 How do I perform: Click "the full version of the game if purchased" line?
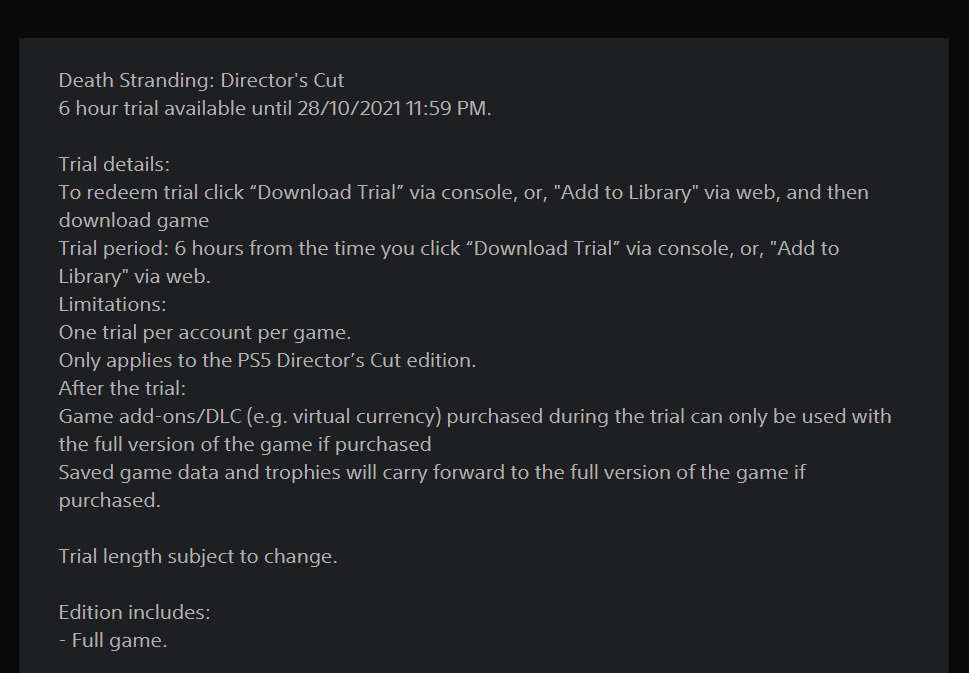(245, 444)
